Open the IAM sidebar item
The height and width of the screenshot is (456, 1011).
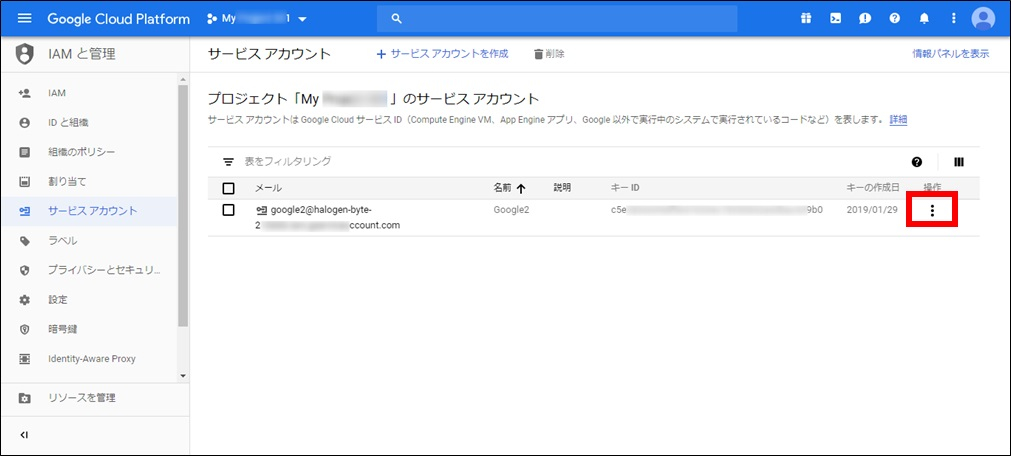tap(89, 94)
